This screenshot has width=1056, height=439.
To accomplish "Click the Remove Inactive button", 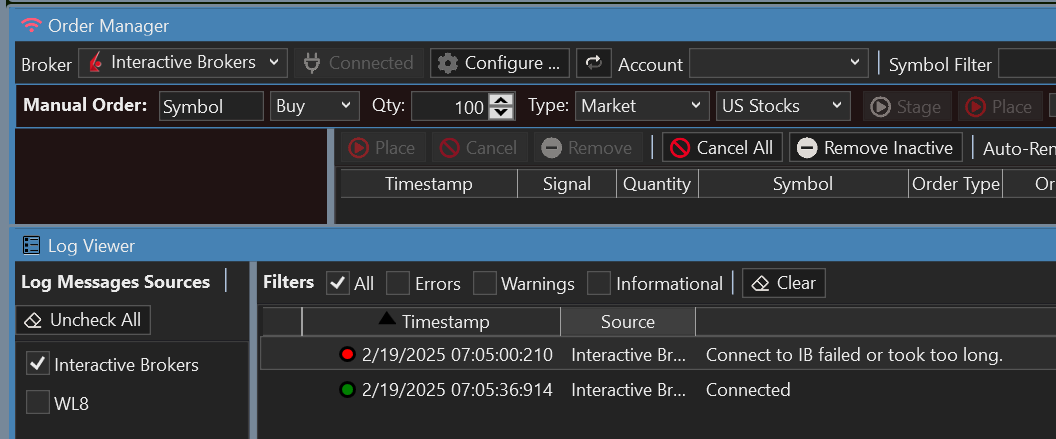I will (876, 147).
